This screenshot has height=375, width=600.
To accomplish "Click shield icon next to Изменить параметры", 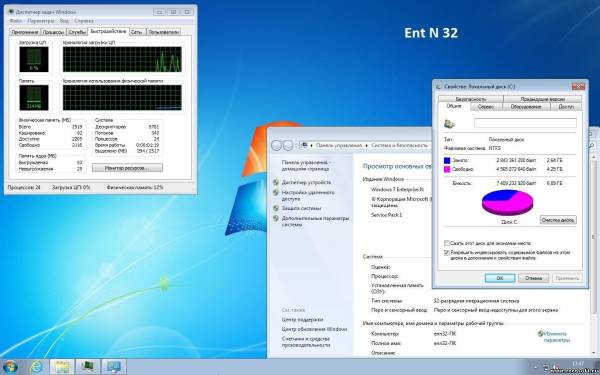I will coord(540,334).
